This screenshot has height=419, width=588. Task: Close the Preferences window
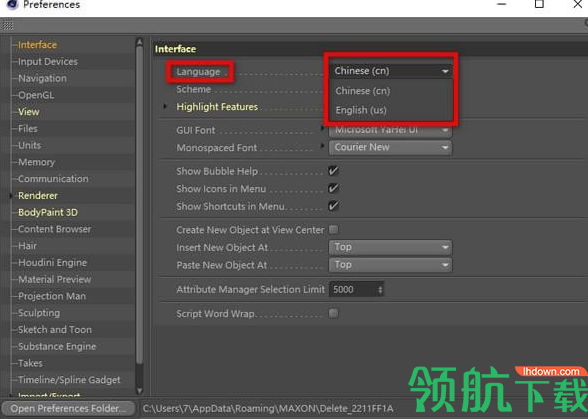click(x=578, y=5)
